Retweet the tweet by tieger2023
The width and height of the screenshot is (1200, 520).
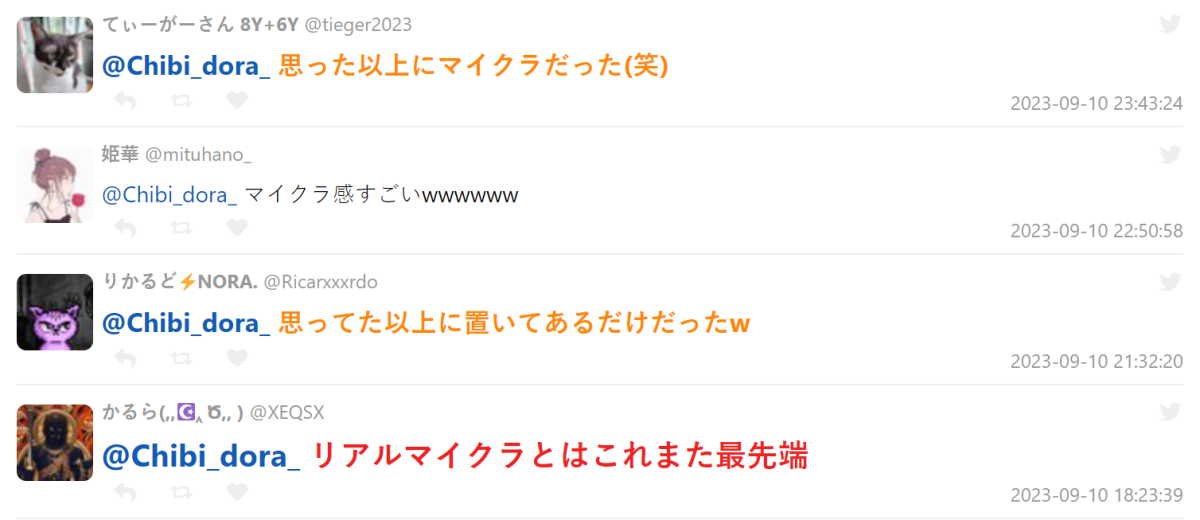(181, 100)
